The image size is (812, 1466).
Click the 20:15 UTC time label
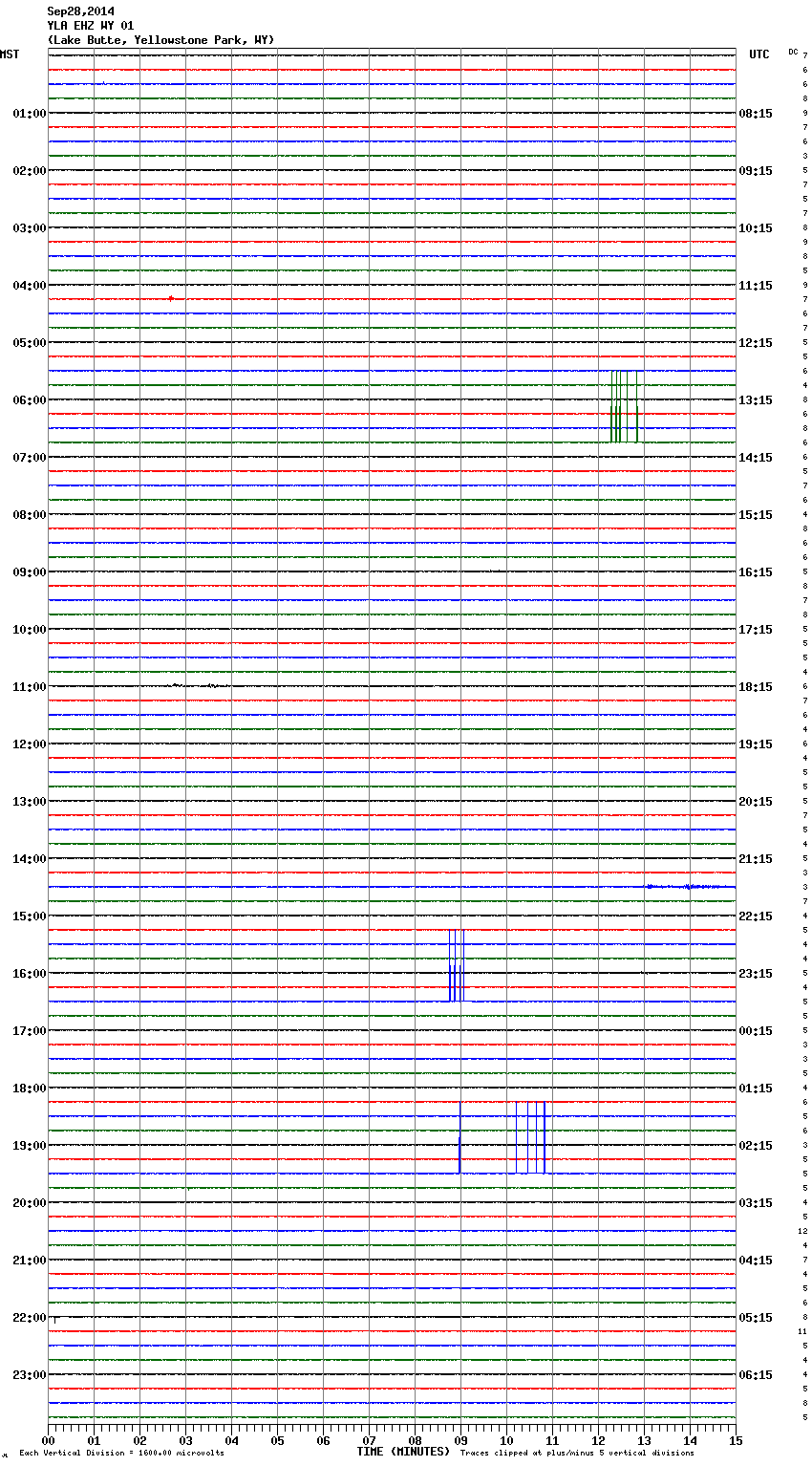click(x=756, y=802)
